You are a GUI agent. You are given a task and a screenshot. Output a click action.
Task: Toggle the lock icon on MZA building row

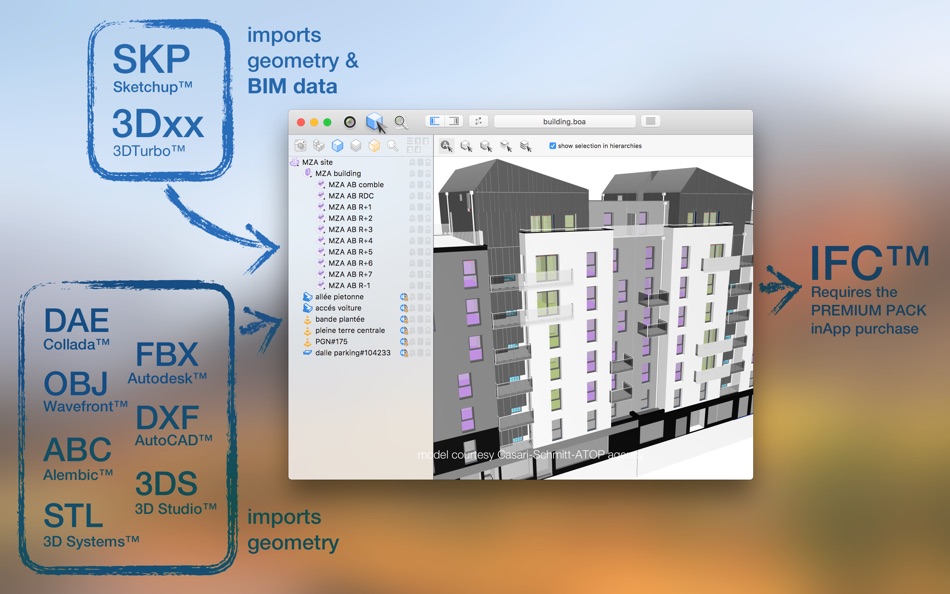[428, 173]
